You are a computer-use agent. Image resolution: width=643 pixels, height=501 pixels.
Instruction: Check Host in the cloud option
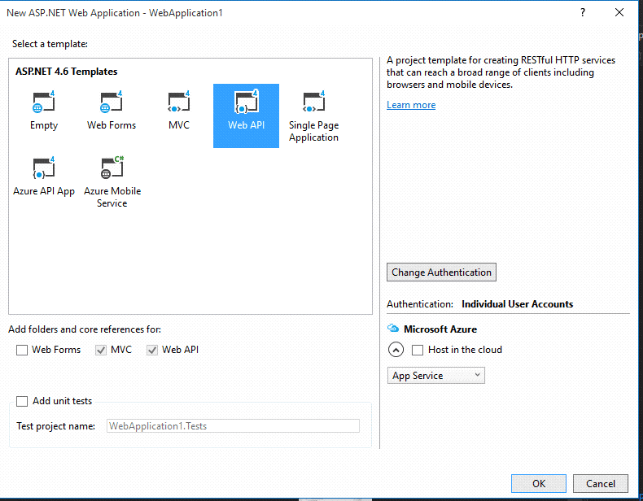point(418,350)
